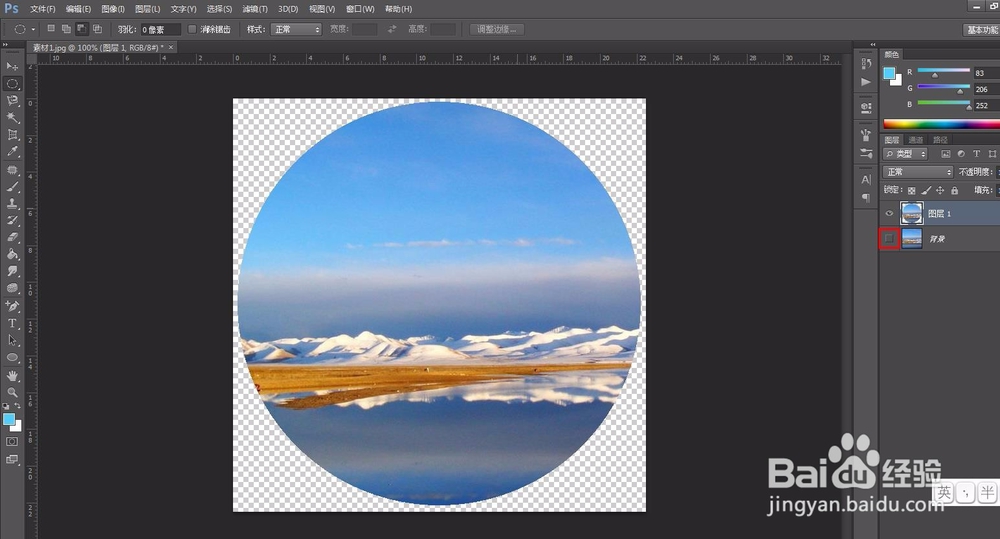
Task: Toggle Quick Mask mode
Action: tap(12, 441)
